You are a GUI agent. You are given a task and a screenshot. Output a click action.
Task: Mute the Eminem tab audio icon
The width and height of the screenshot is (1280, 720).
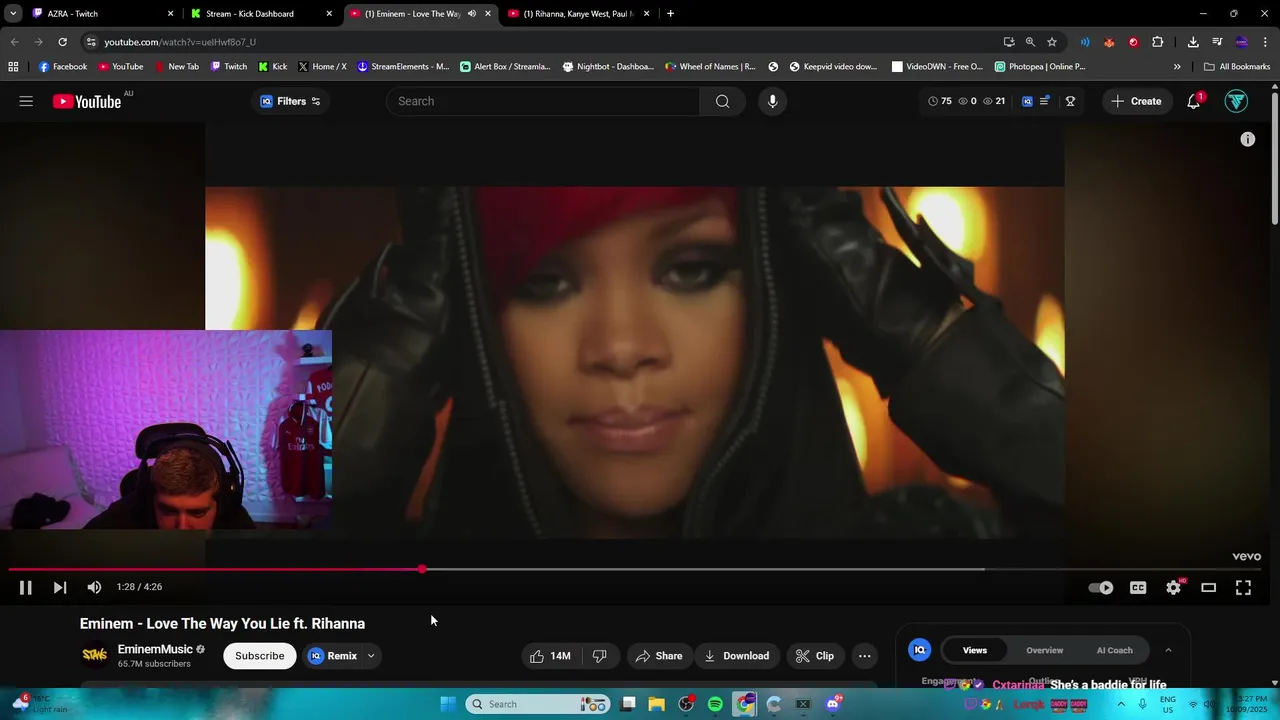472,14
